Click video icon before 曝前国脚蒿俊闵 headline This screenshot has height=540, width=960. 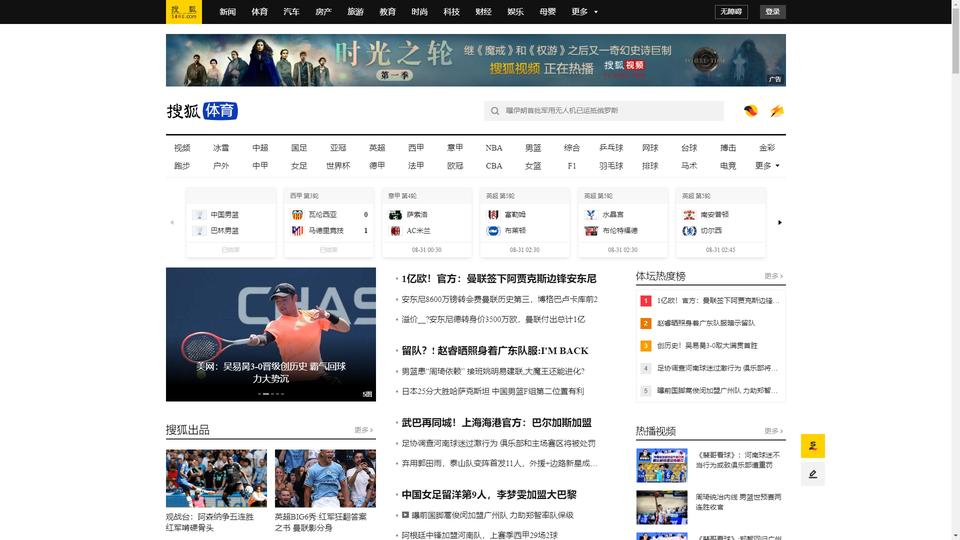click(x=405, y=515)
